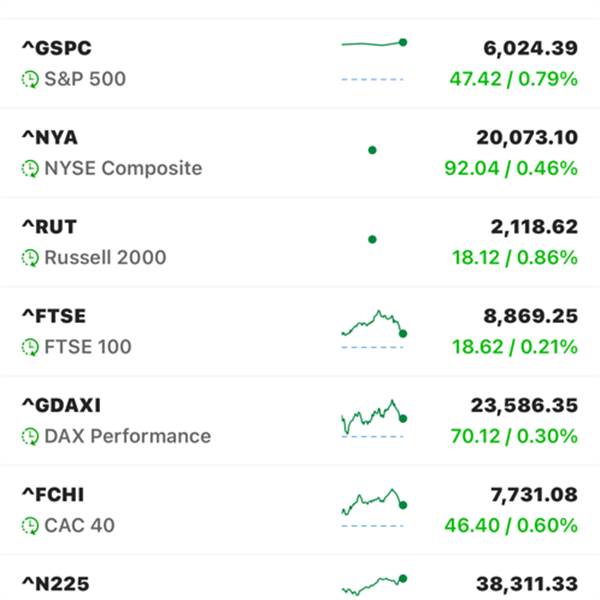Tap the CAC 40 price 7,731.08
This screenshot has width=600, height=600.
coord(534,495)
